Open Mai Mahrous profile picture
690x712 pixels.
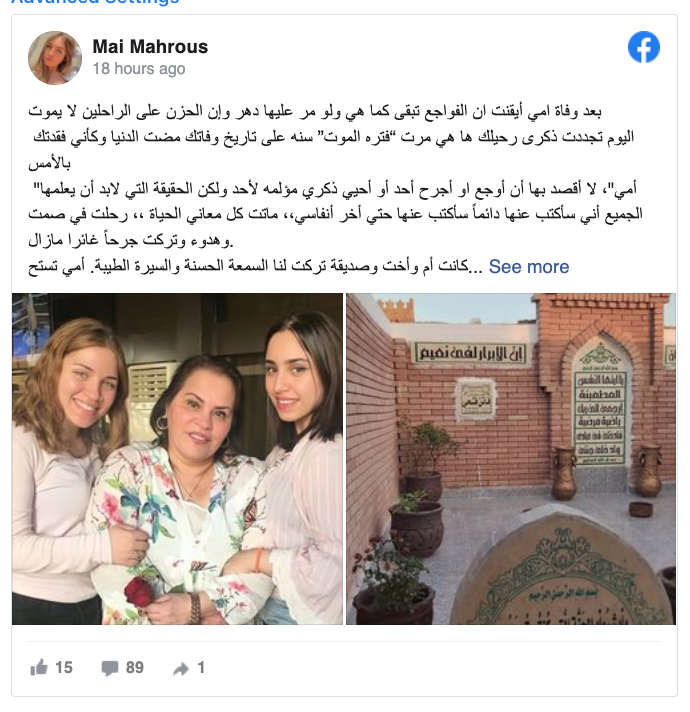coord(55,58)
